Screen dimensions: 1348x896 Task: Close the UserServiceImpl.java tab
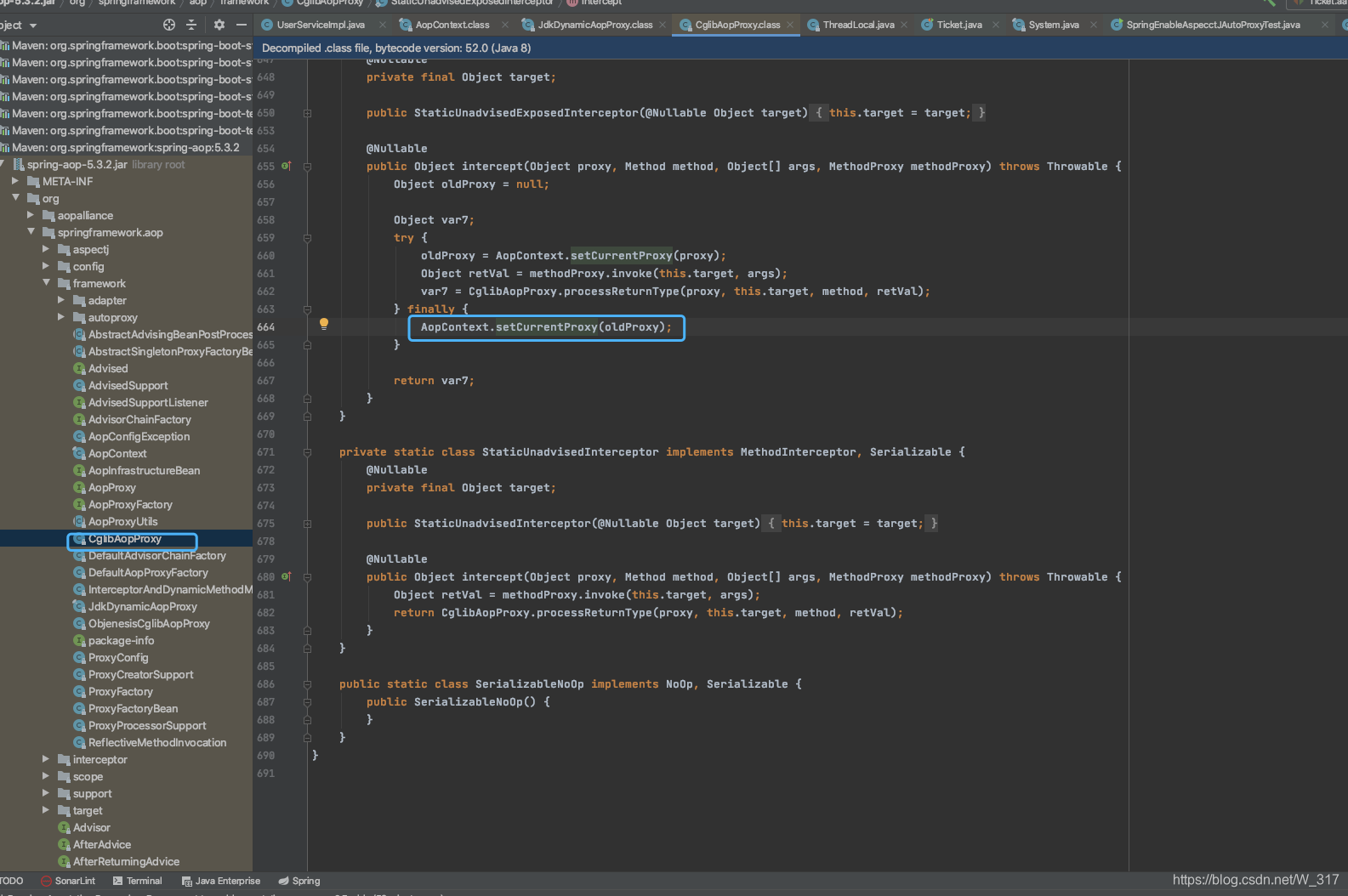coord(382,25)
